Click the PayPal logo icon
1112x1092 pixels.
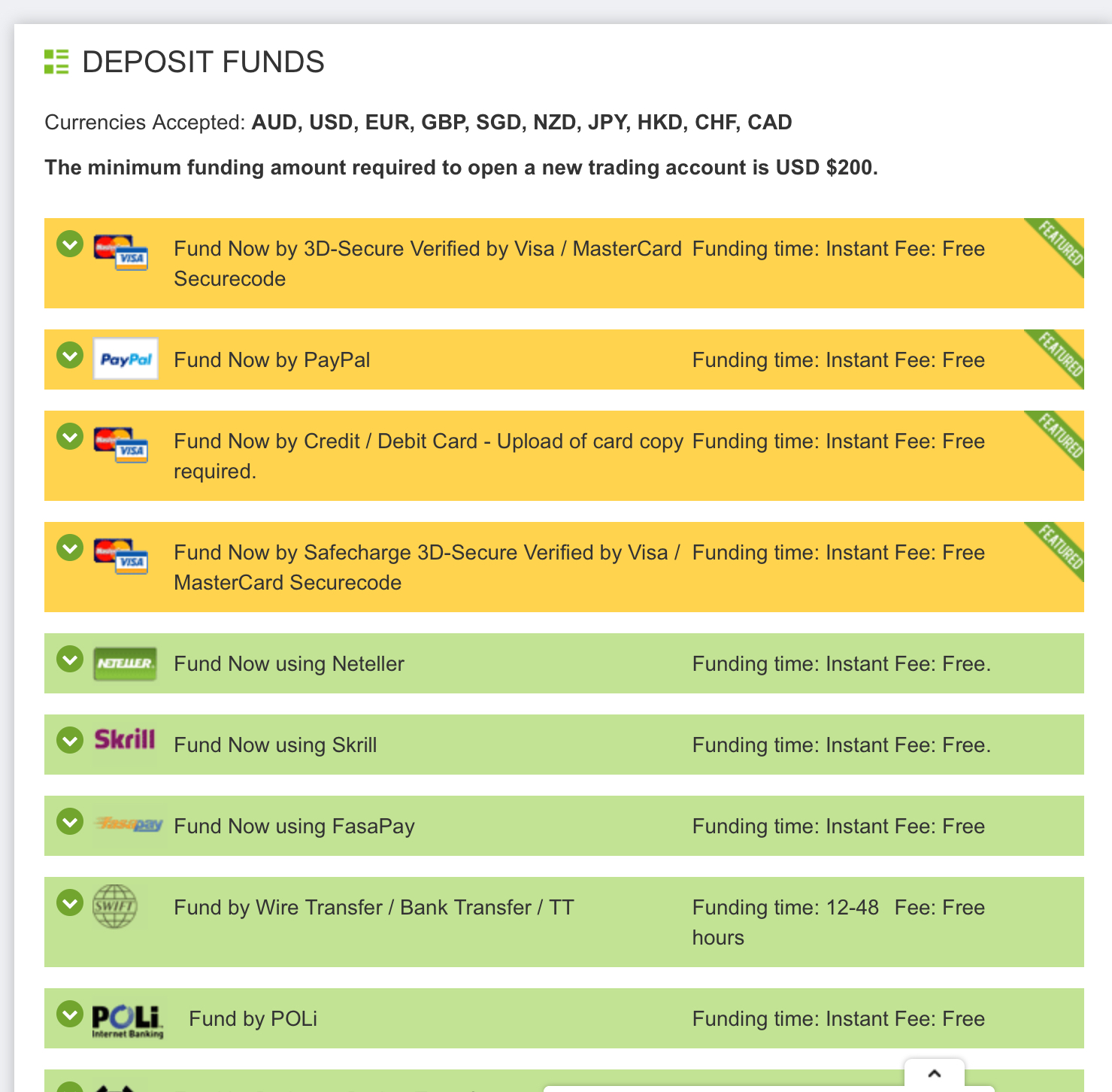click(126, 359)
